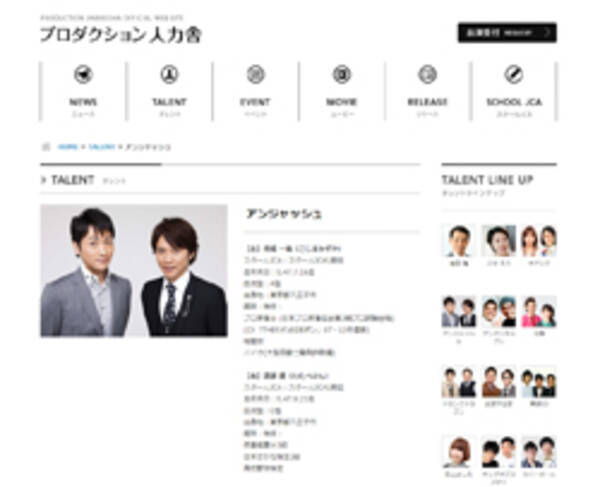Go to HOME via the breadcrumb link
The height and width of the screenshot is (487, 600).
point(68,147)
